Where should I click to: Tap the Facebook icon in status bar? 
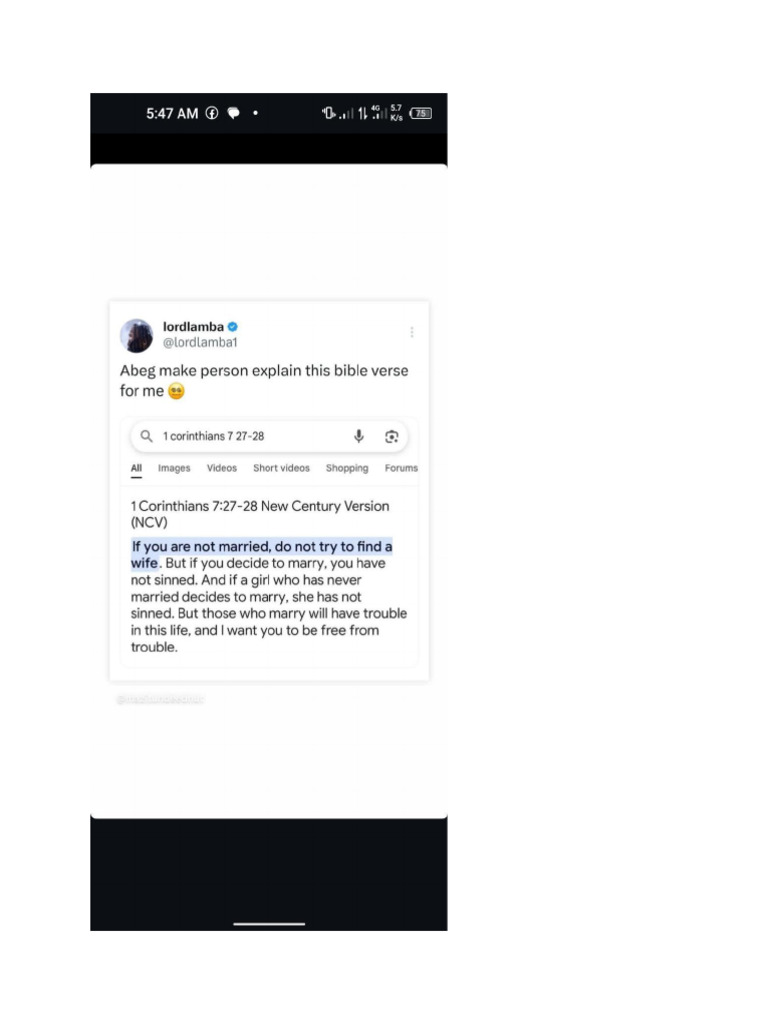(x=212, y=113)
